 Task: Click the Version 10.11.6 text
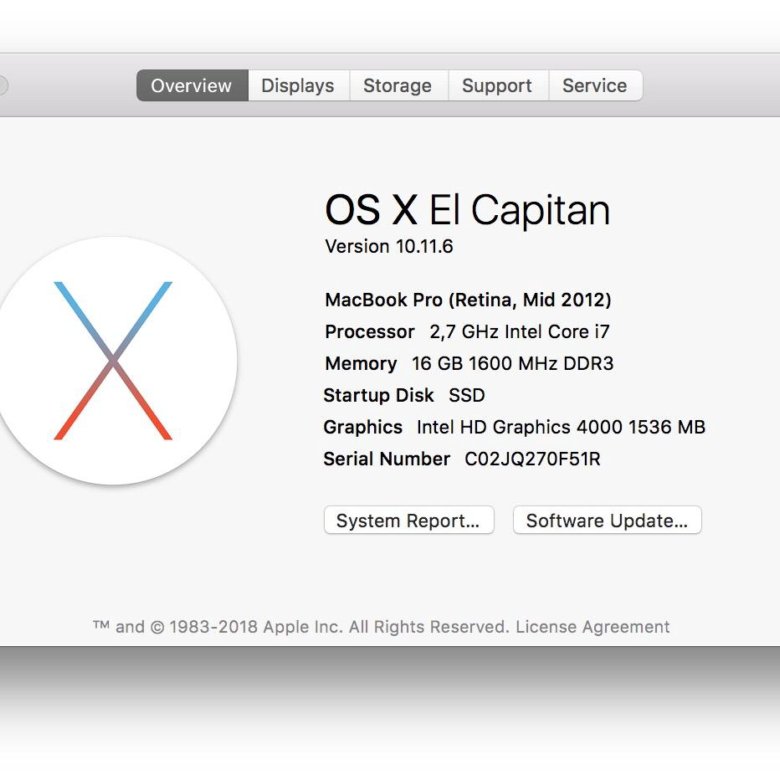click(x=389, y=246)
